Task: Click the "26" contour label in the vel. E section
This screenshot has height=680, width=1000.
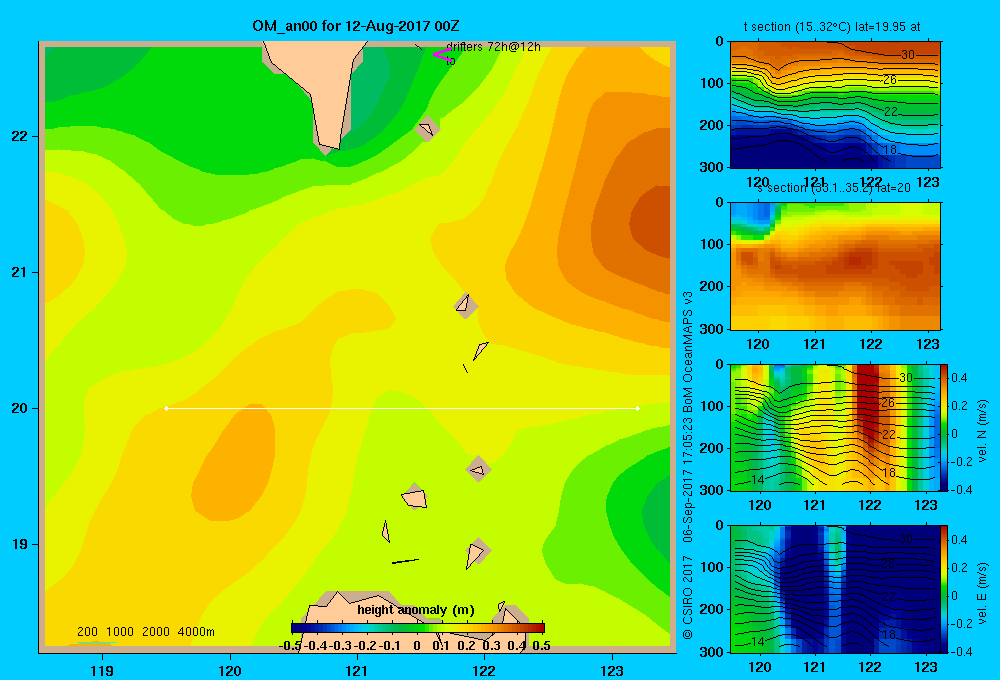Action: 888,565
